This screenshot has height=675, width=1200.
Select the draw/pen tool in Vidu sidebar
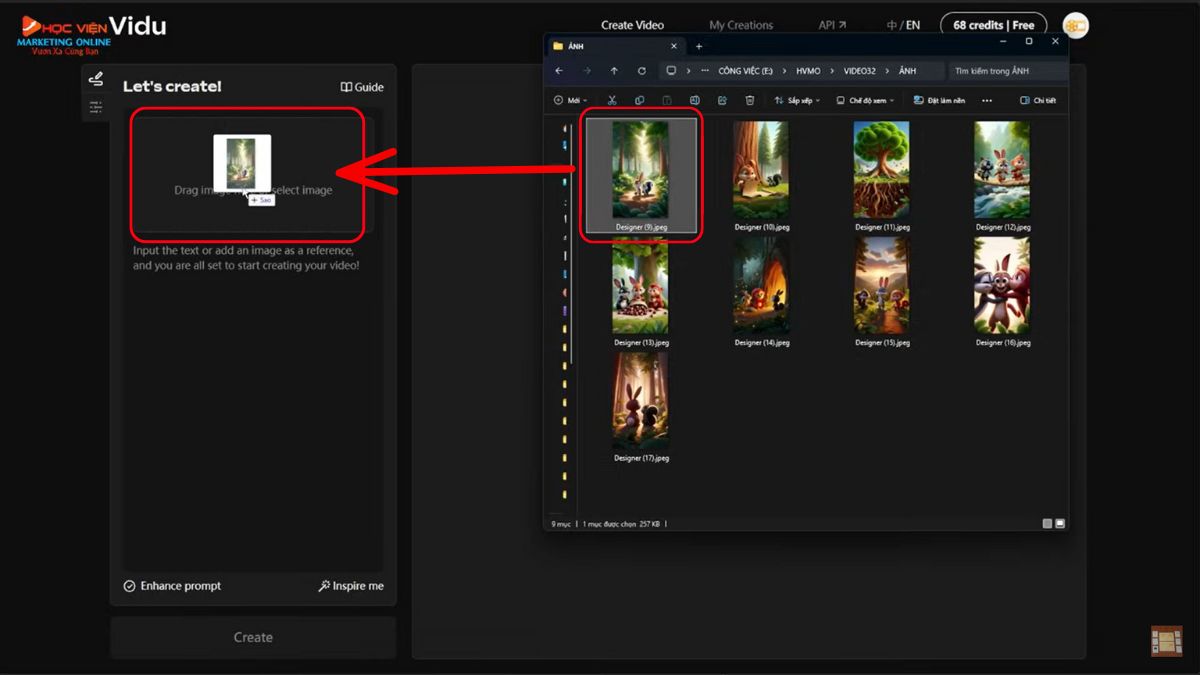click(x=96, y=79)
